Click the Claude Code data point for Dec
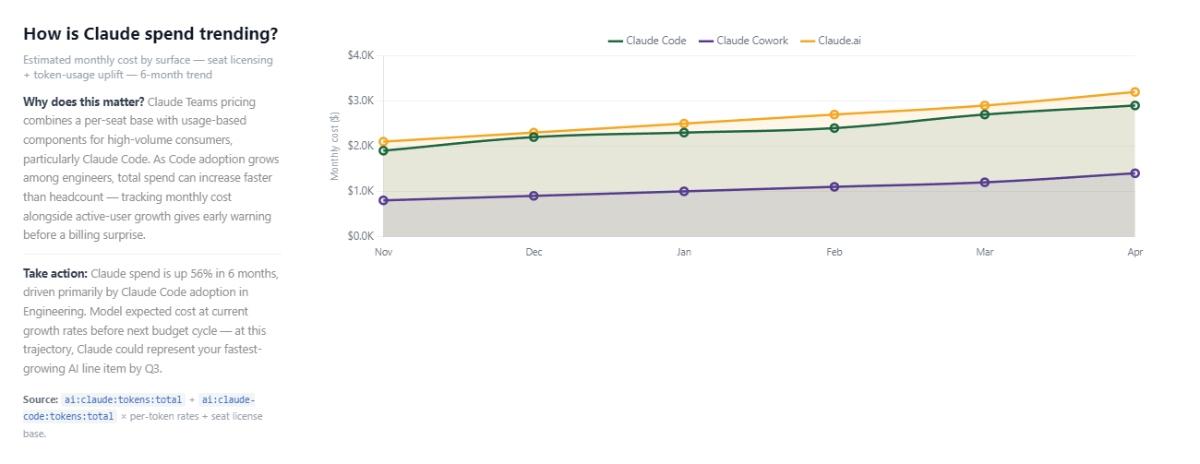 (534, 137)
